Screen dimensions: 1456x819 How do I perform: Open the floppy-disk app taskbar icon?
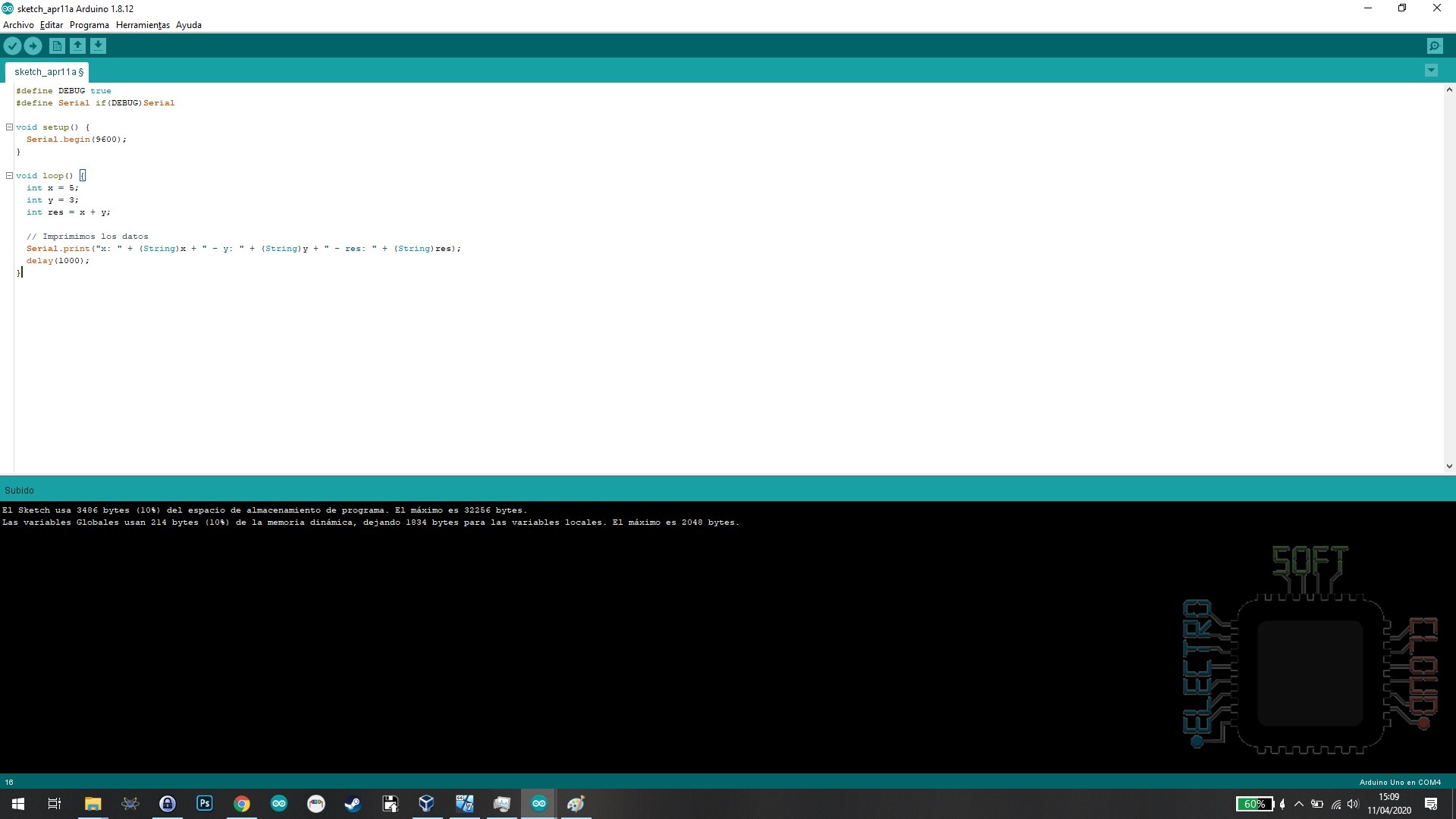tap(390, 804)
